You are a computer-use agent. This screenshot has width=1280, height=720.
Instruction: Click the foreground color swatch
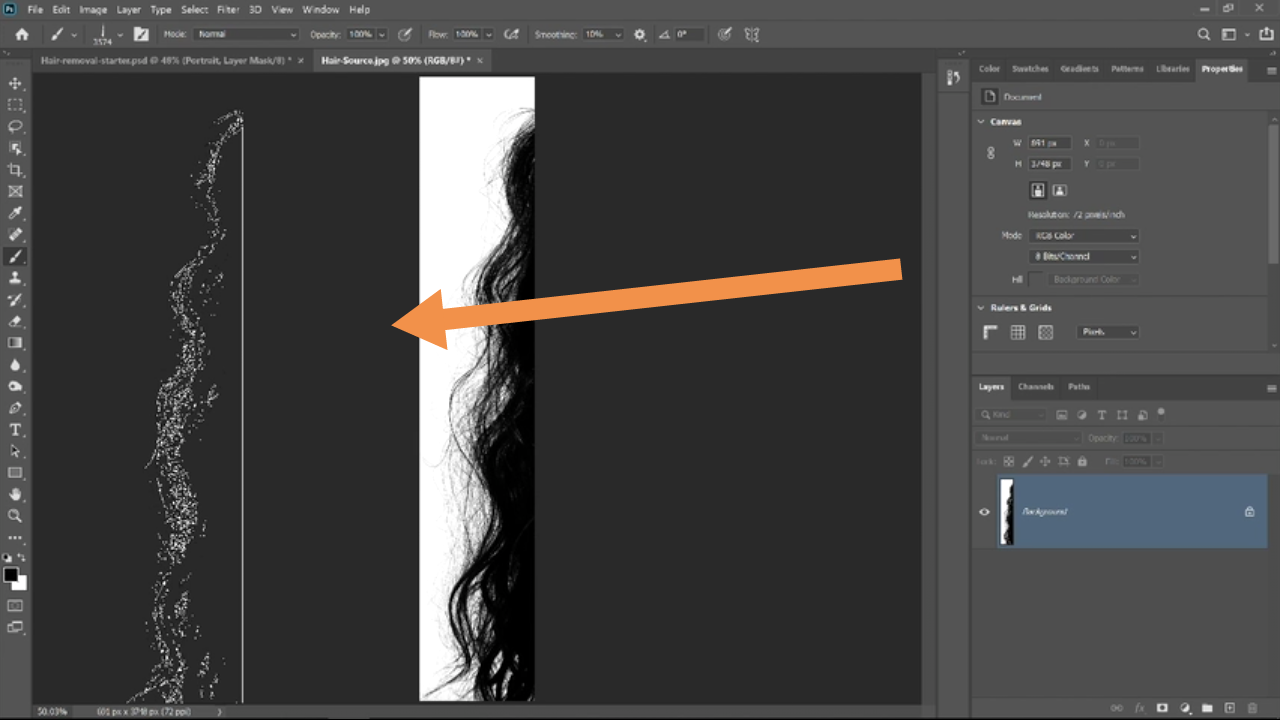[11, 575]
